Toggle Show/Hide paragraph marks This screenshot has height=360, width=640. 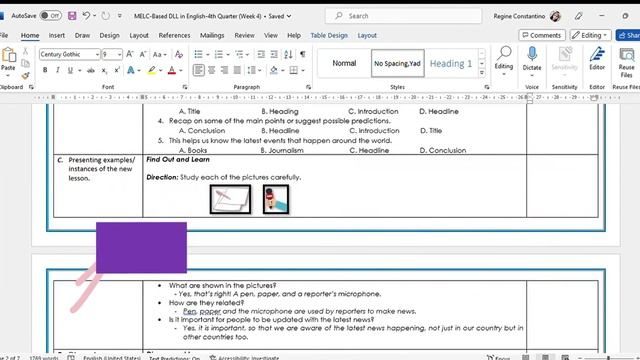(x=302, y=54)
